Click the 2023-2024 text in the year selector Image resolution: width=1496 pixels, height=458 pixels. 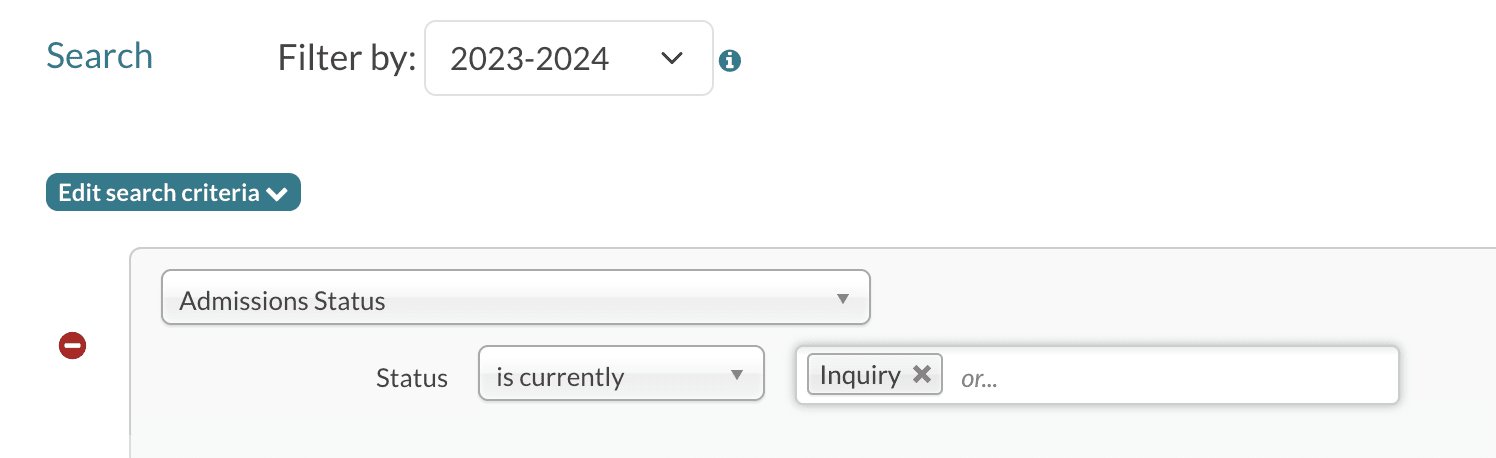point(529,59)
